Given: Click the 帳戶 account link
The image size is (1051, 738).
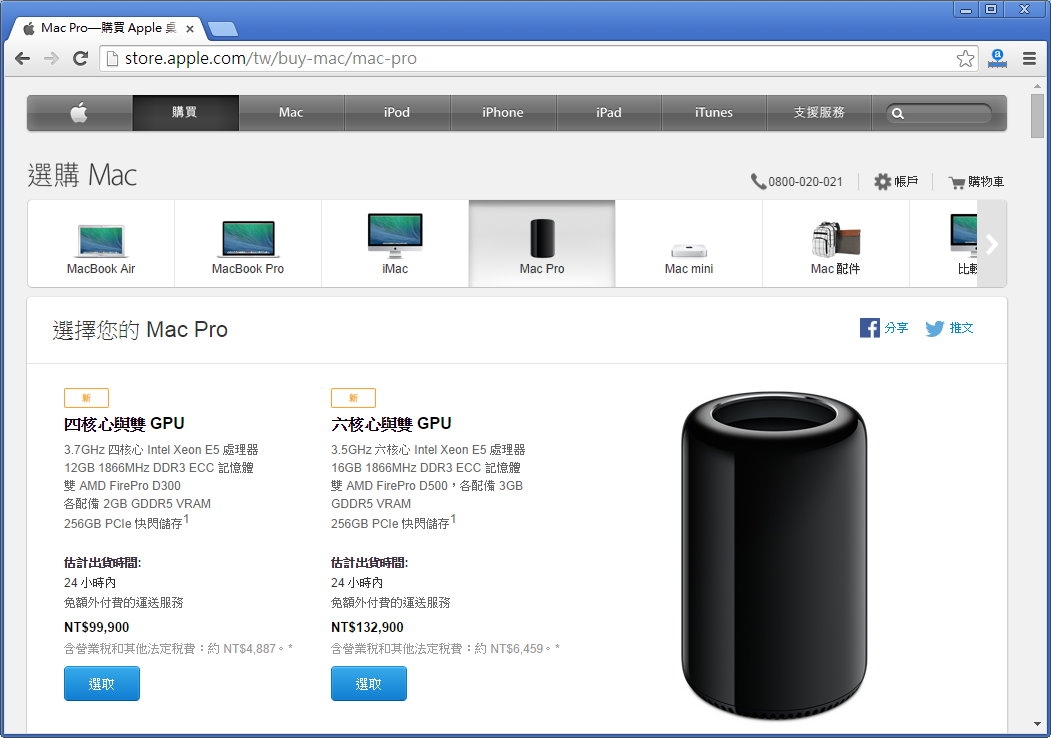Looking at the screenshot, I should click(906, 182).
